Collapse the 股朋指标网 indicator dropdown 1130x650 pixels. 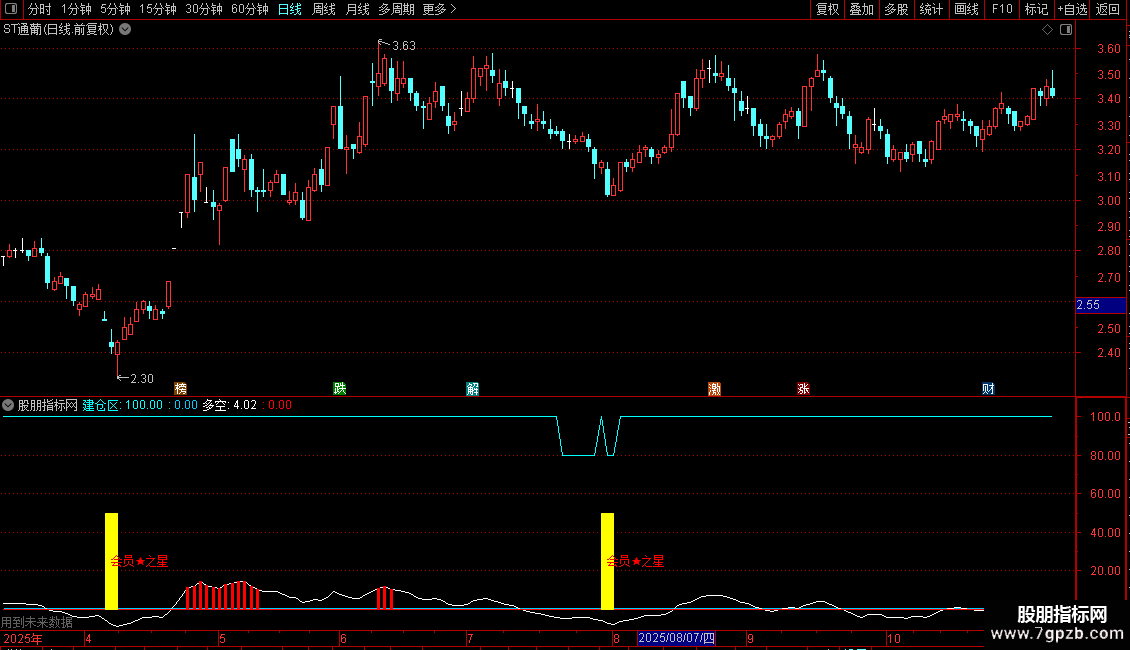pyautogui.click(x=8, y=405)
